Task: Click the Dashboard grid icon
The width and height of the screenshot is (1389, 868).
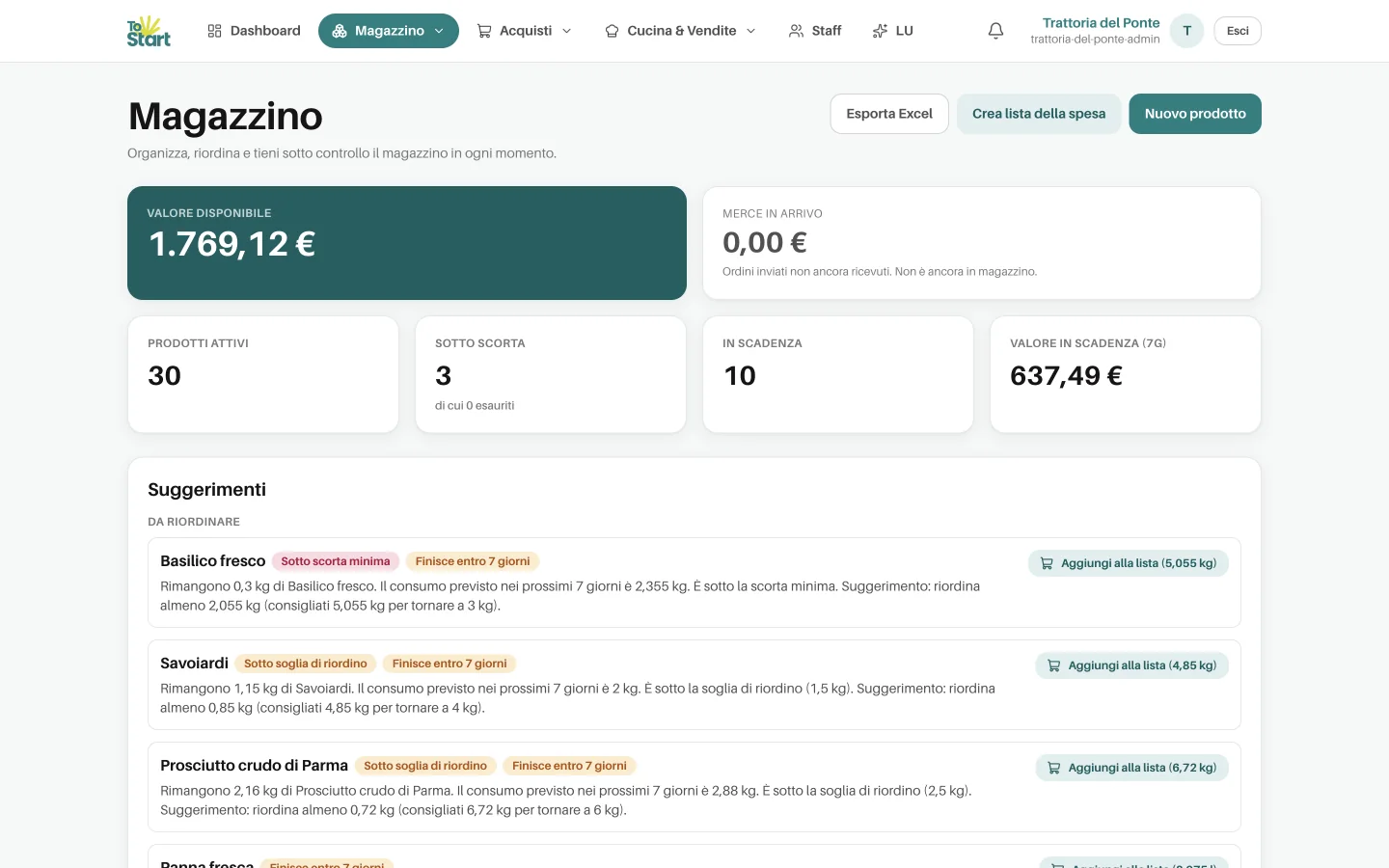Action: 215,31
